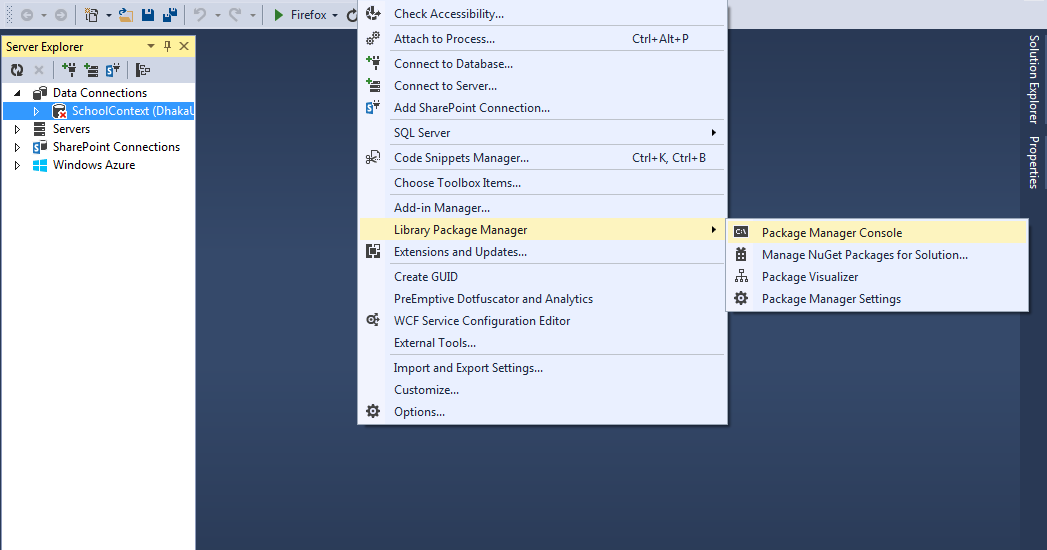Click the Connect to Database toolbar icon
Screen dimensions: 1047x550
point(69,69)
